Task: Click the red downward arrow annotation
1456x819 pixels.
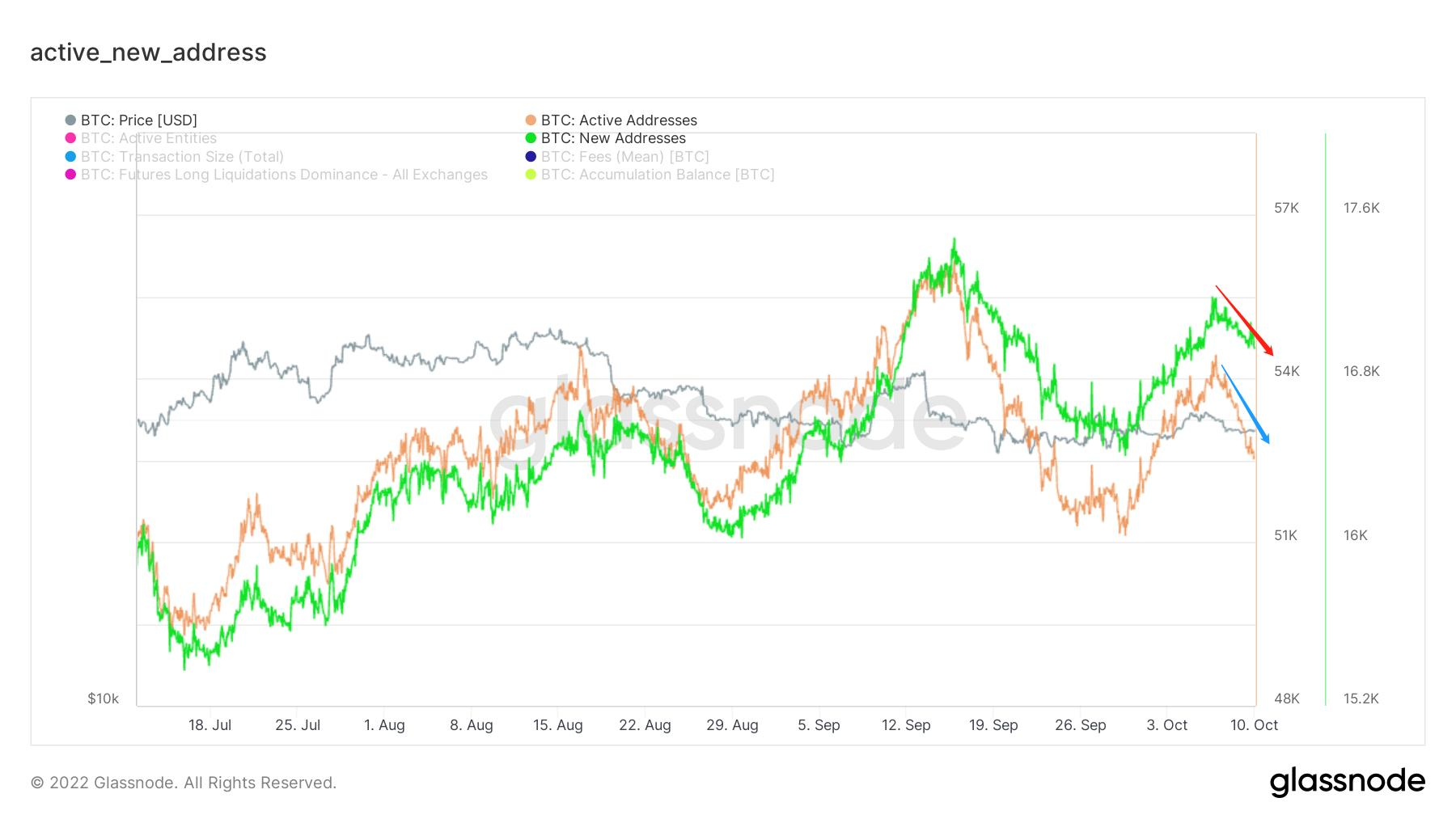Action: tap(1244, 321)
